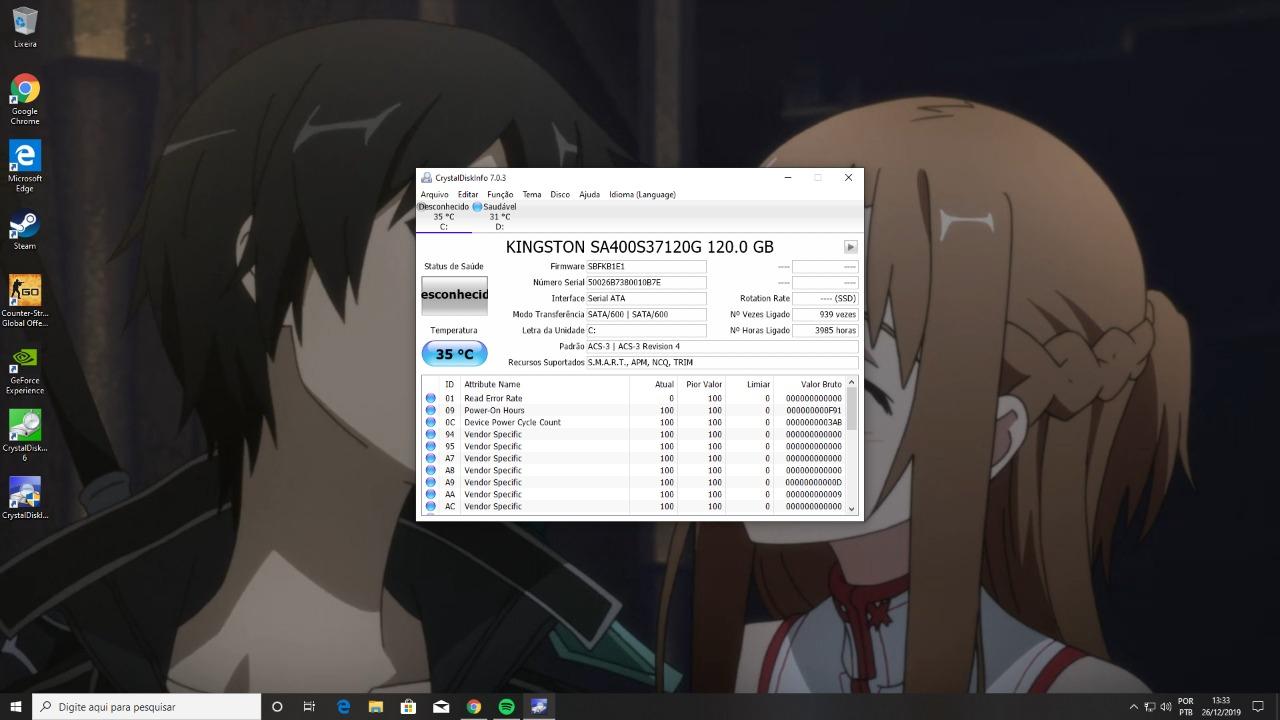The width and height of the screenshot is (1280, 720).
Task: Open the Tema menu
Action: (x=532, y=194)
